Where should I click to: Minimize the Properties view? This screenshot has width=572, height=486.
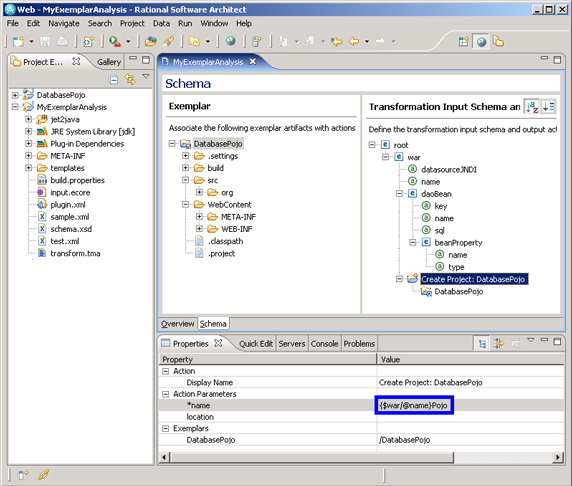pos(544,340)
